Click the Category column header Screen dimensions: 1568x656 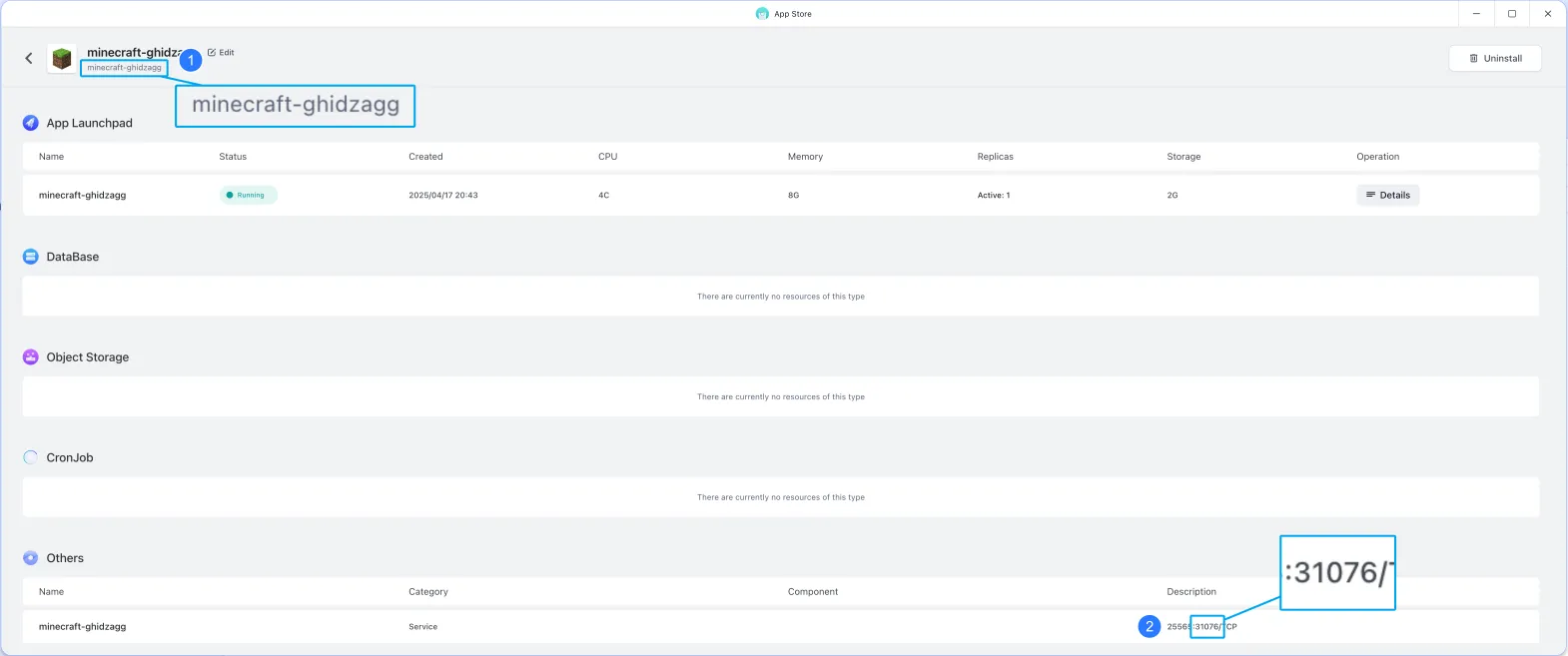(x=428, y=592)
